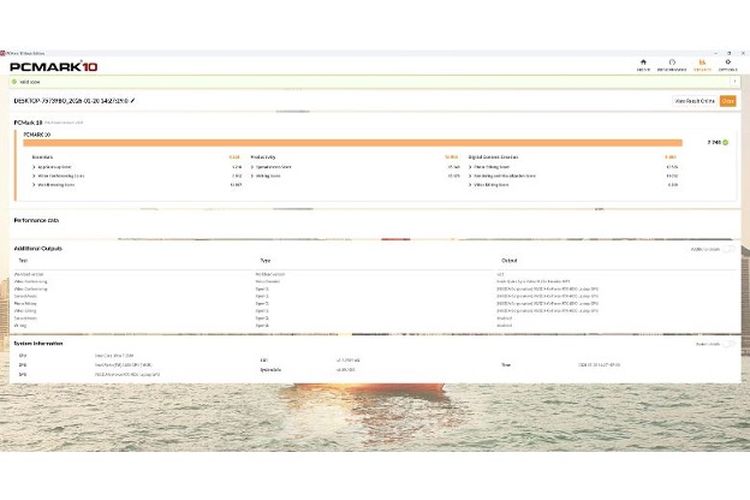Click the SystemInfo label in system information

pos(271,370)
